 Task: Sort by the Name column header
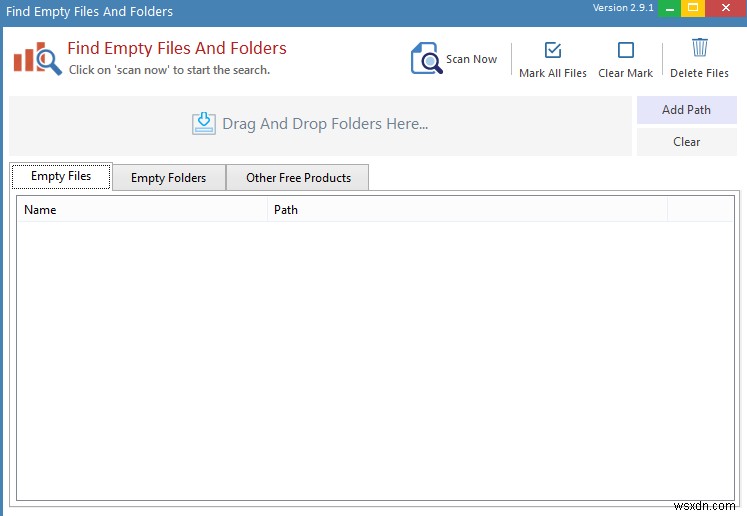click(x=142, y=210)
